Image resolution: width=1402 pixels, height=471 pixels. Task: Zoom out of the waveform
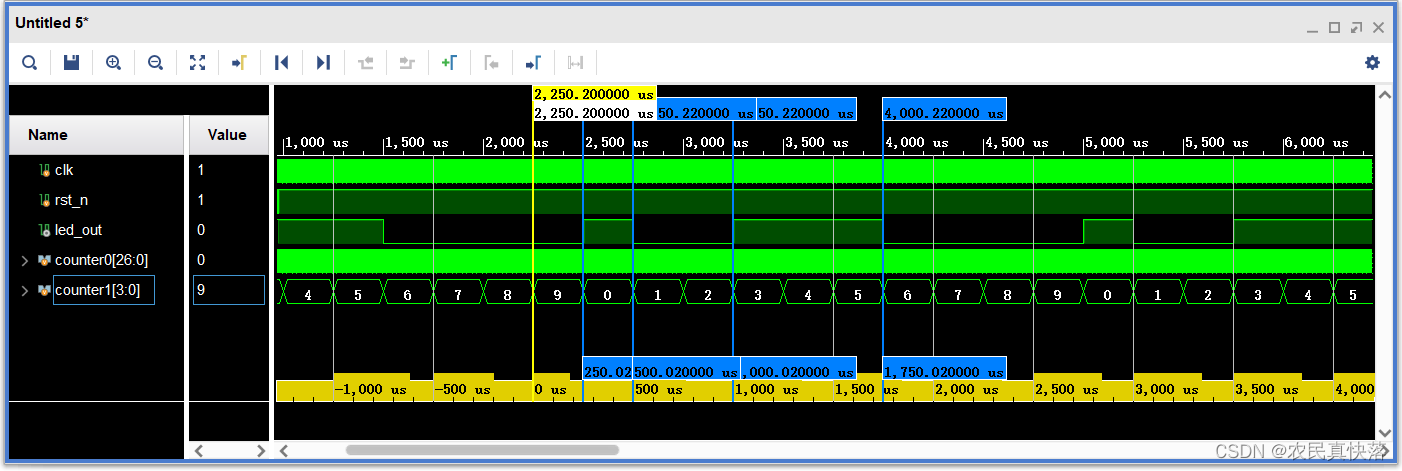point(155,63)
